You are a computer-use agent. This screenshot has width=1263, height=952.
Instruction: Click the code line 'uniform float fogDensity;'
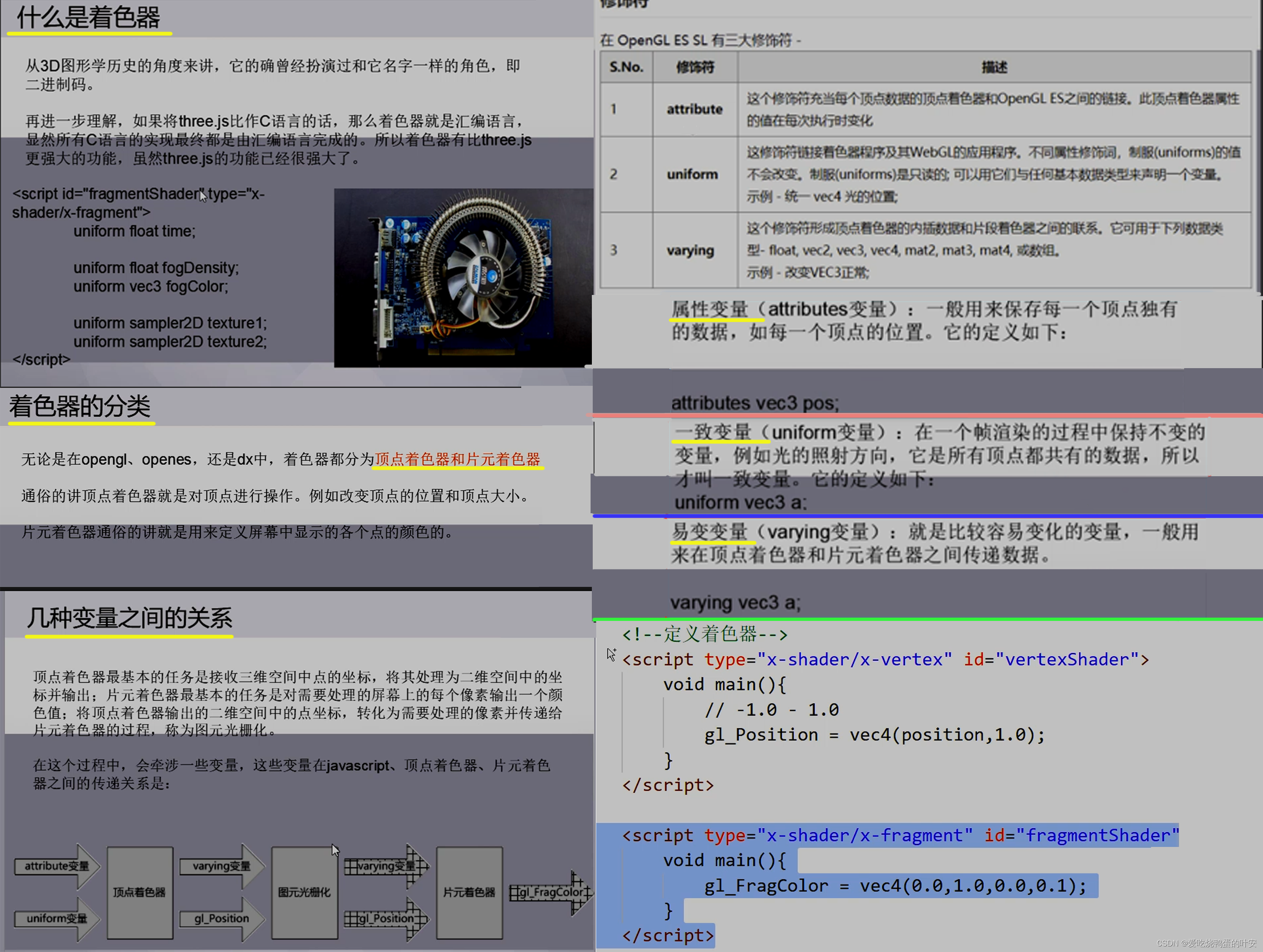tap(156, 268)
